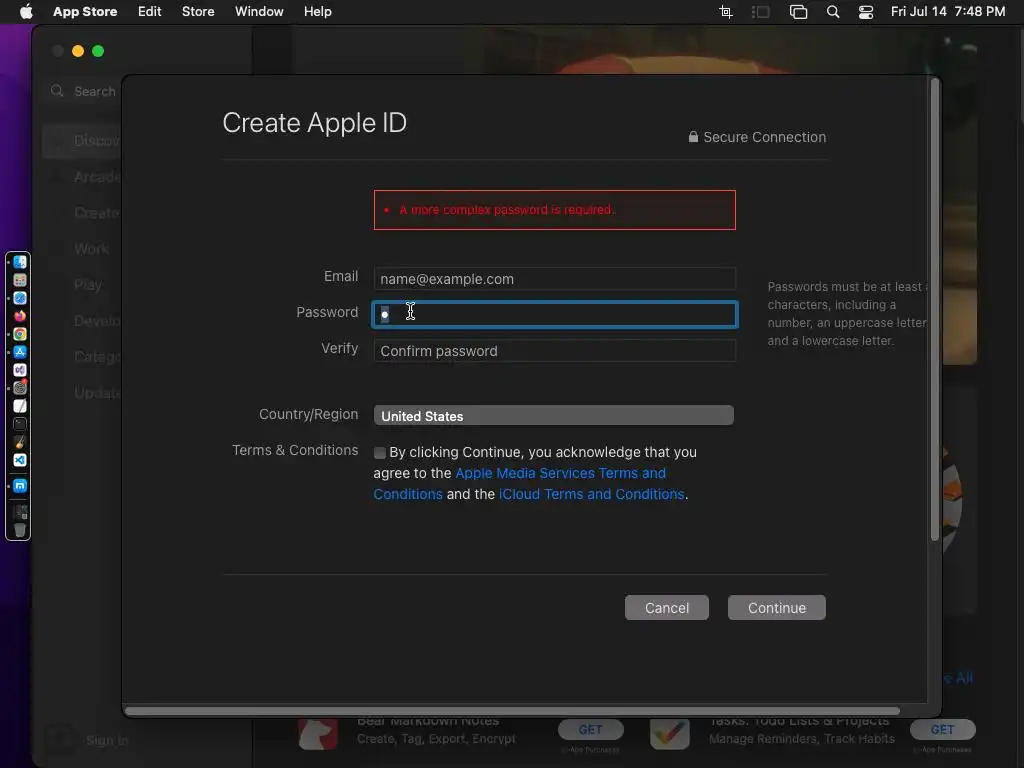This screenshot has width=1024, height=768.
Task: Launch Safari from the Dock
Action: click(20, 298)
